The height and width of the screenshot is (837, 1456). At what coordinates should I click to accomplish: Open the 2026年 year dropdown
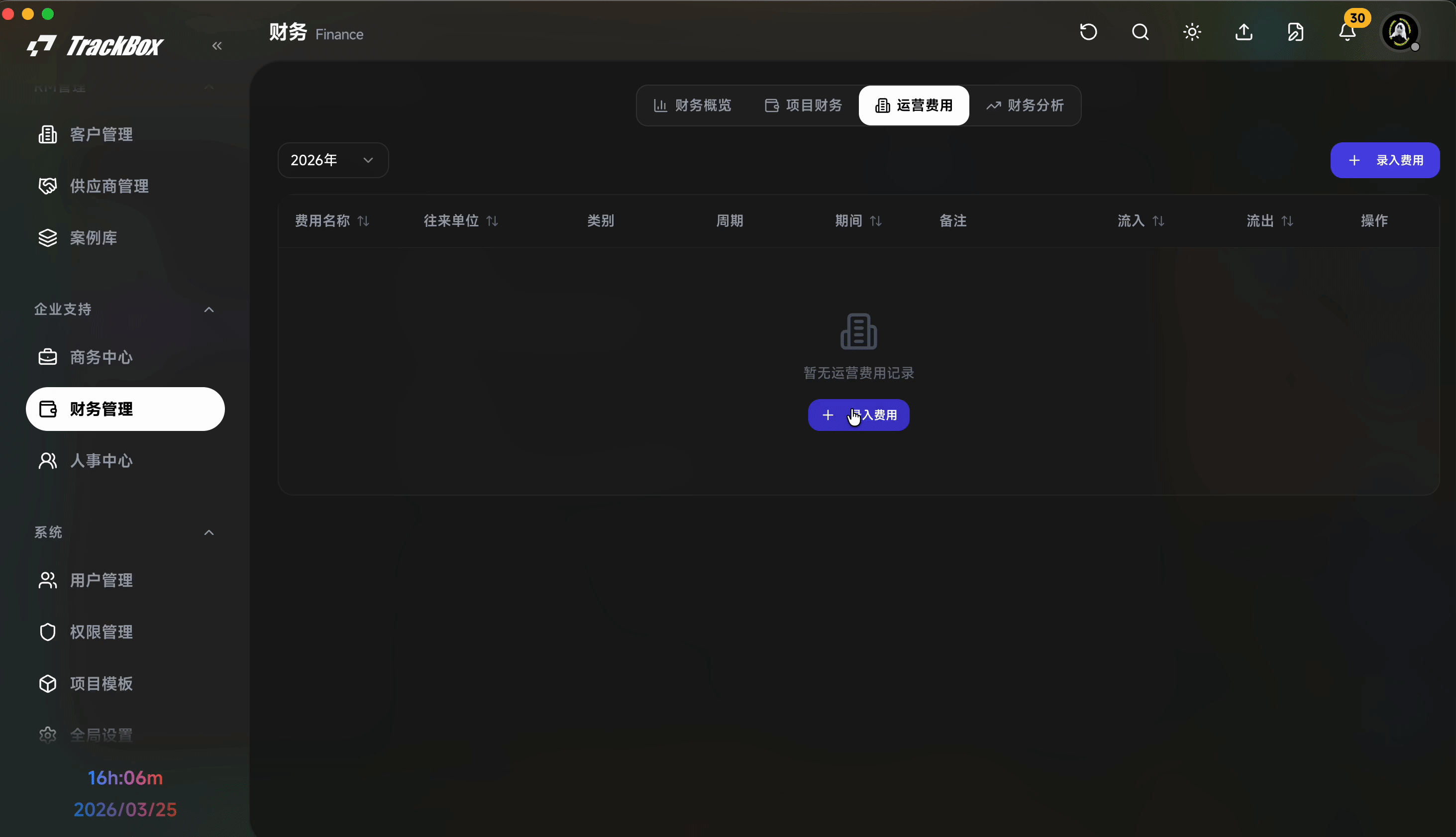coord(333,160)
